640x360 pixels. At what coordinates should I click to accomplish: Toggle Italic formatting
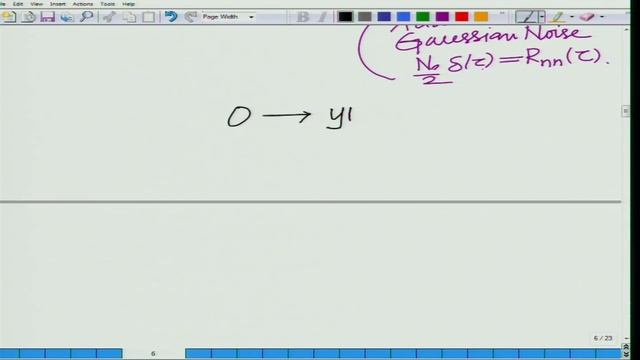(x=322, y=17)
